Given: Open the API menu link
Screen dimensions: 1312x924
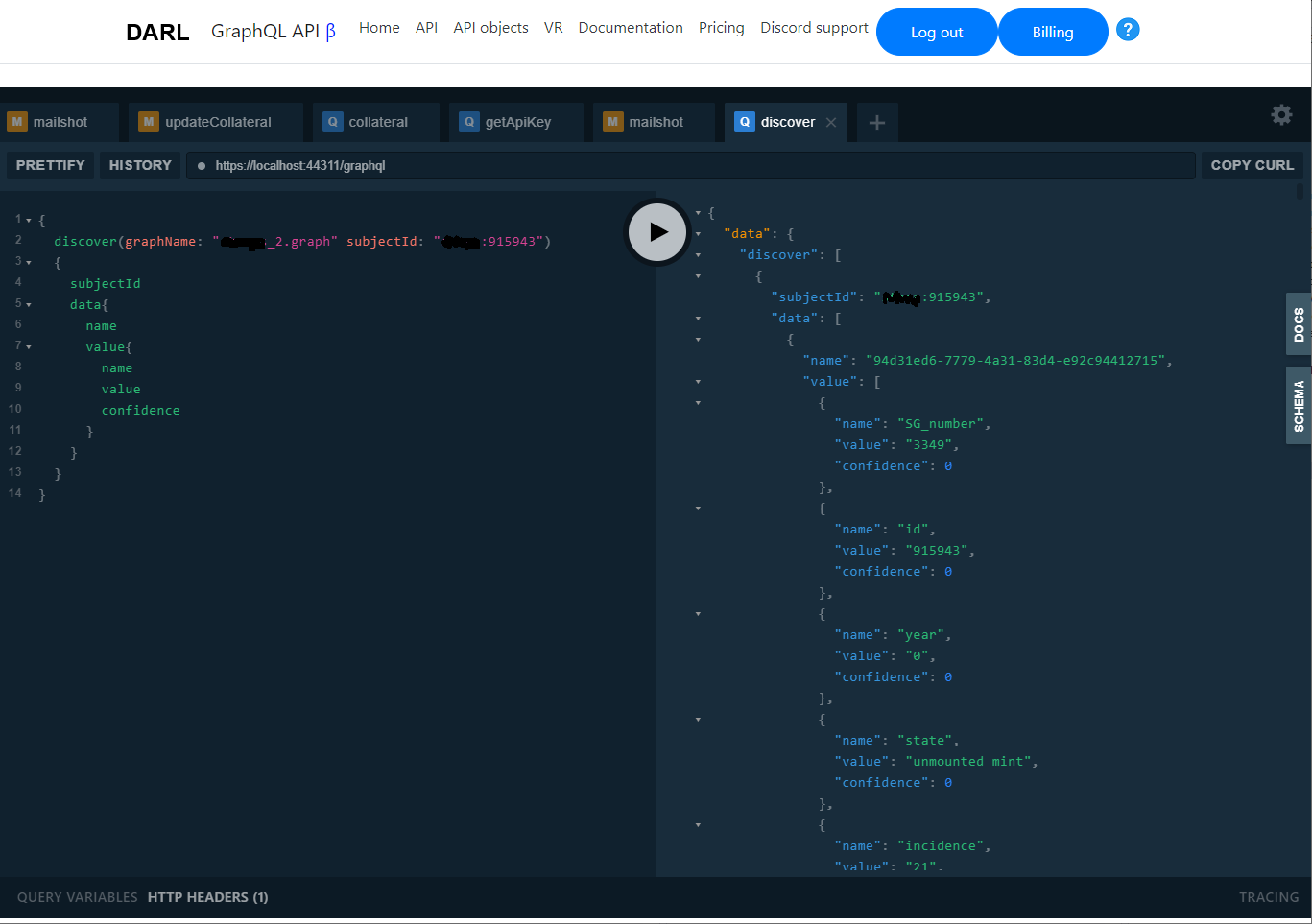Looking at the screenshot, I should 426,28.
